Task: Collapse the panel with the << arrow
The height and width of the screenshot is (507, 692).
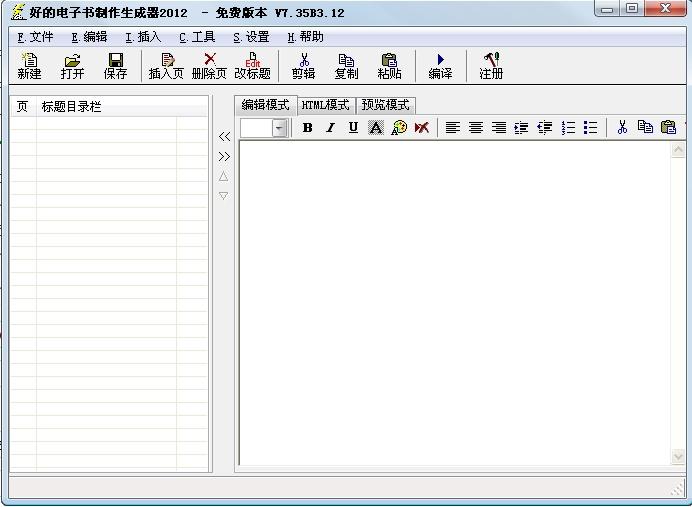Action: [224, 137]
